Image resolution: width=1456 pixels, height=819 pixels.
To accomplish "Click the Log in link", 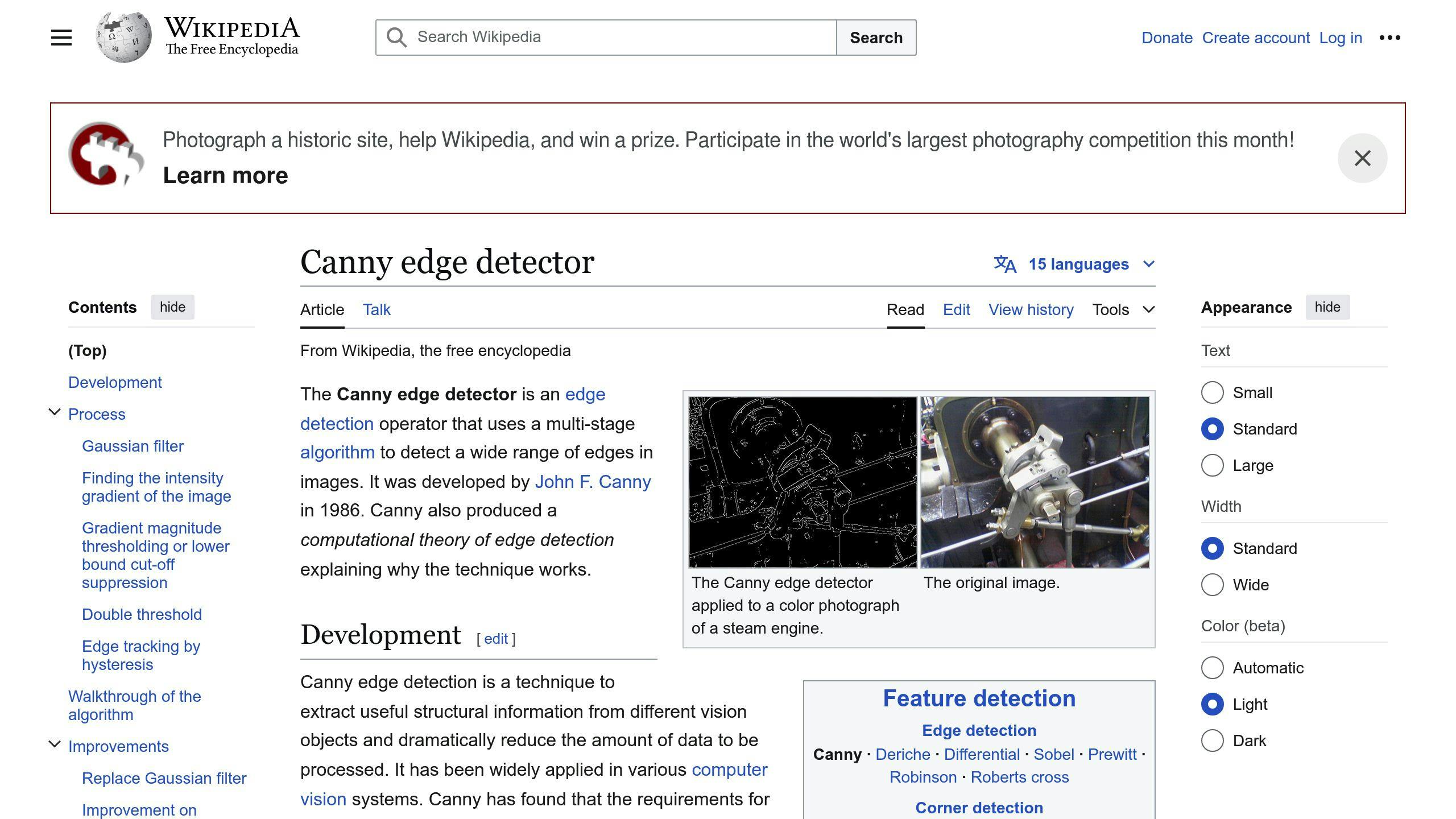I will click(x=1341, y=38).
